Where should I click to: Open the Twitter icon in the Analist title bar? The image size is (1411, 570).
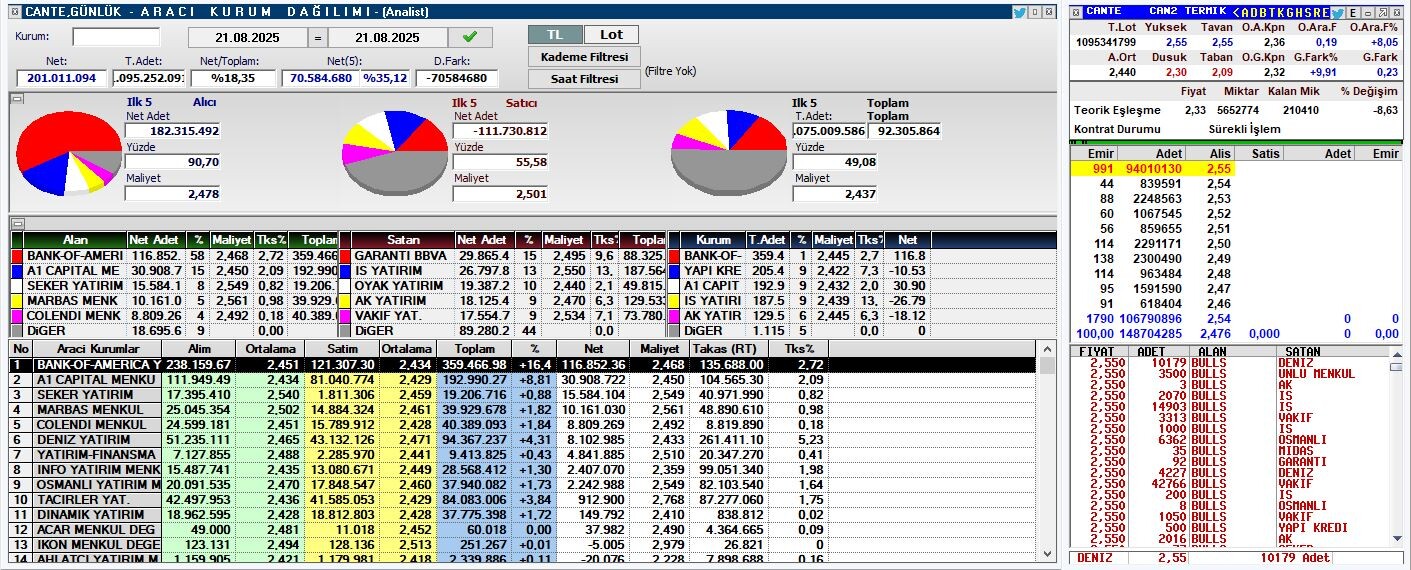[x=1019, y=12]
